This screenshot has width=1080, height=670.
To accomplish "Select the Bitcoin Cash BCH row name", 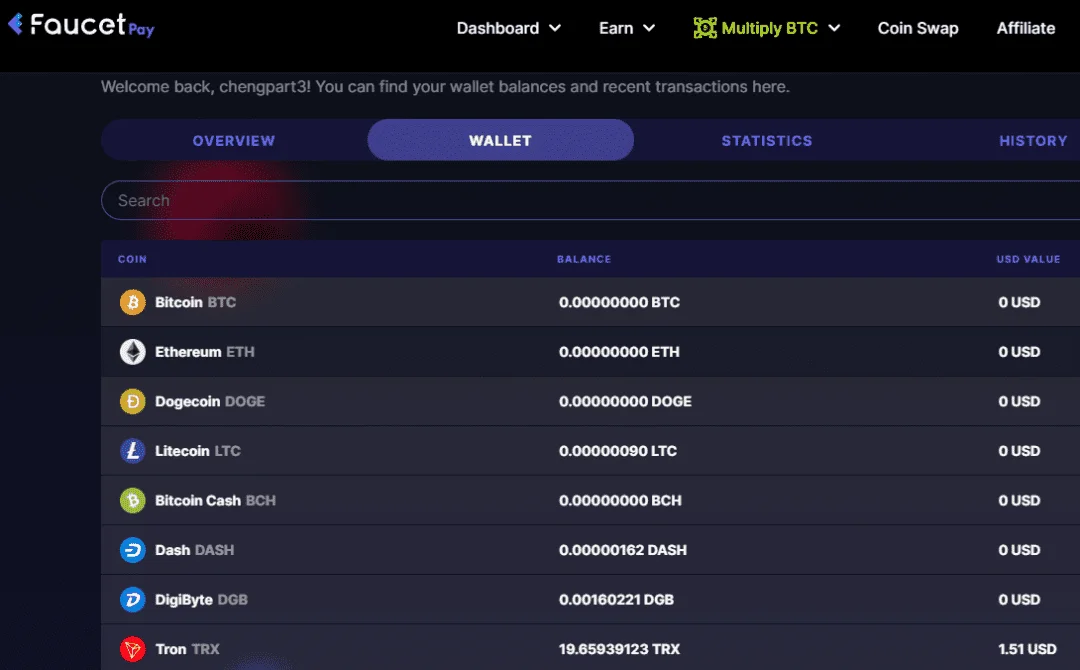I will click(x=216, y=501).
